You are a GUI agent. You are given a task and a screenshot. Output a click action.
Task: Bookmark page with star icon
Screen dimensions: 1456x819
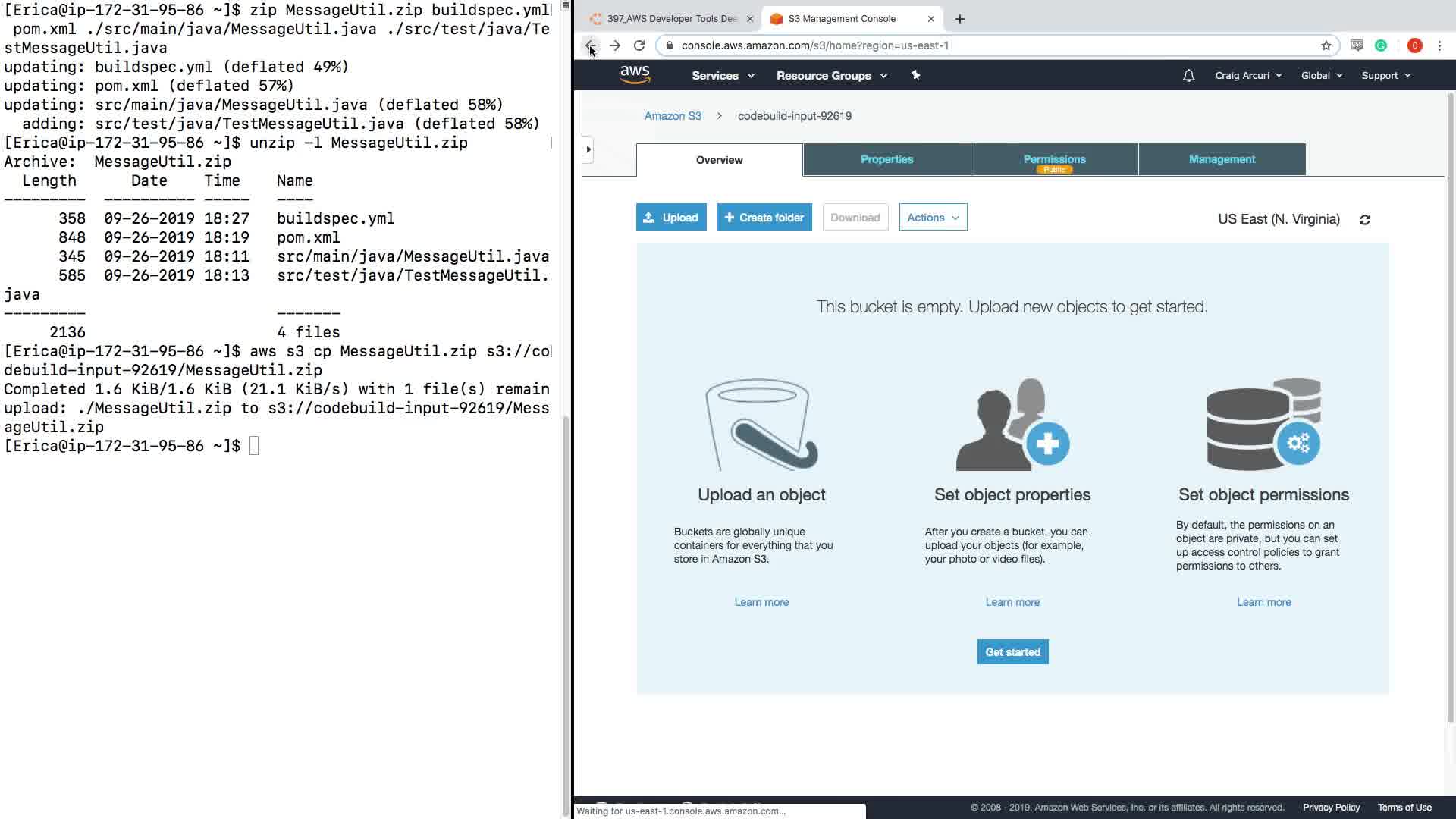(1326, 45)
